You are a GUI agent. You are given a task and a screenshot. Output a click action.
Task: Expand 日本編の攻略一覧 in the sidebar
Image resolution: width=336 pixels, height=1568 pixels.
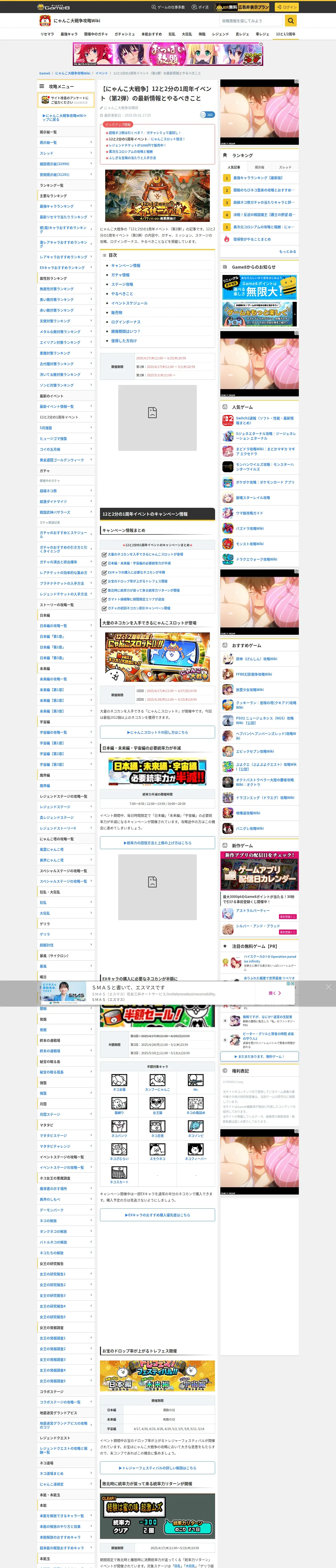(x=66, y=626)
